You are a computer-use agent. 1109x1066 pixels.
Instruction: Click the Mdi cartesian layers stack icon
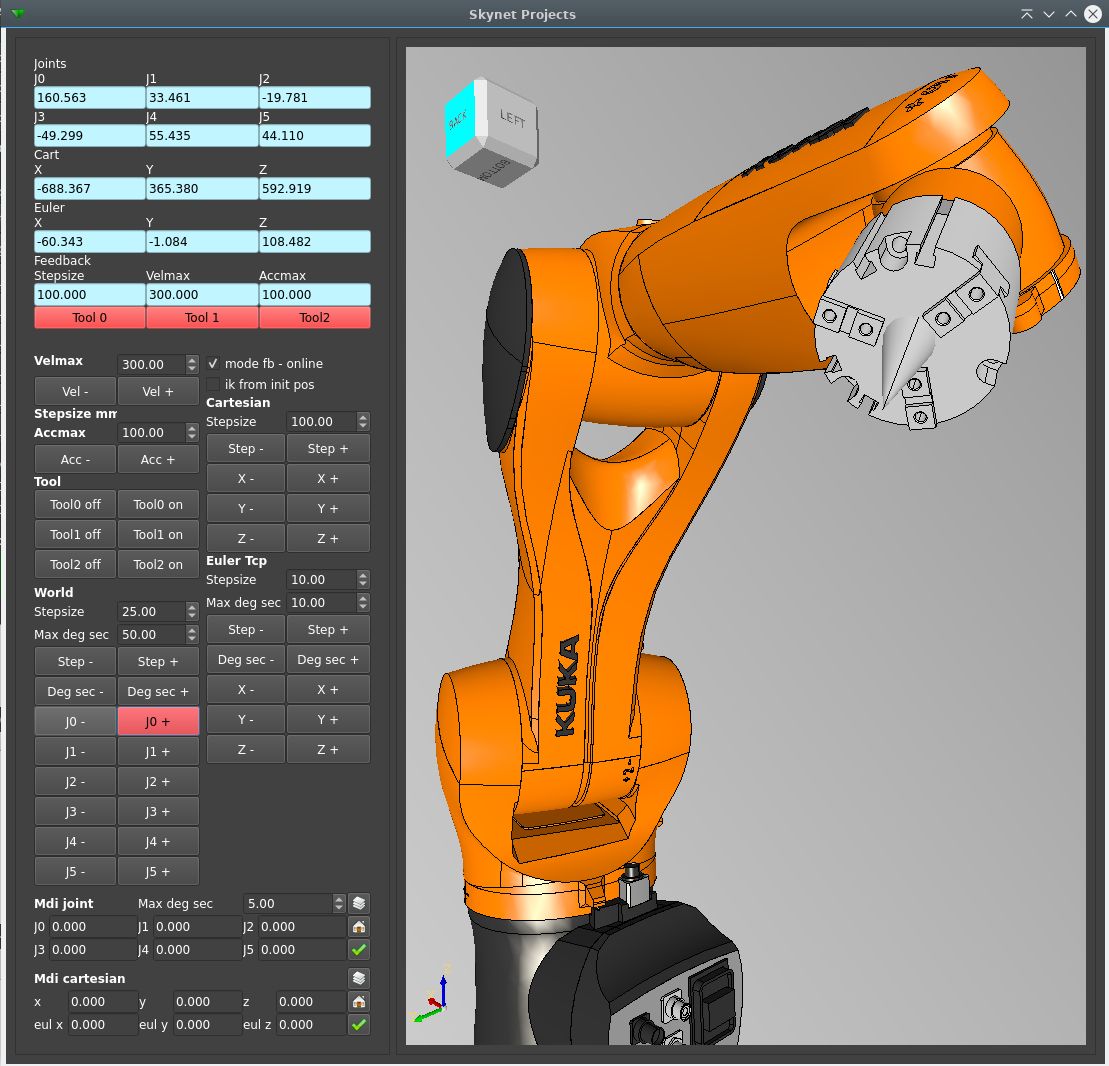(359, 978)
